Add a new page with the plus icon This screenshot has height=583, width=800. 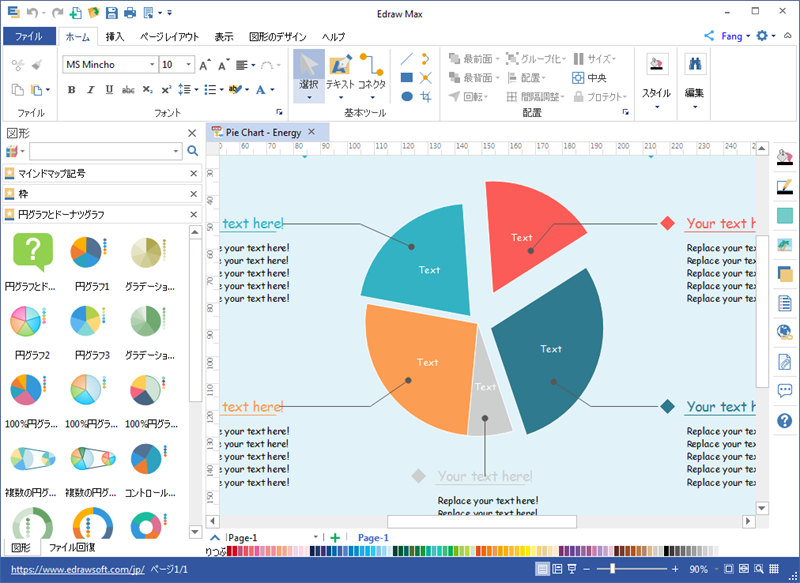tap(335, 538)
